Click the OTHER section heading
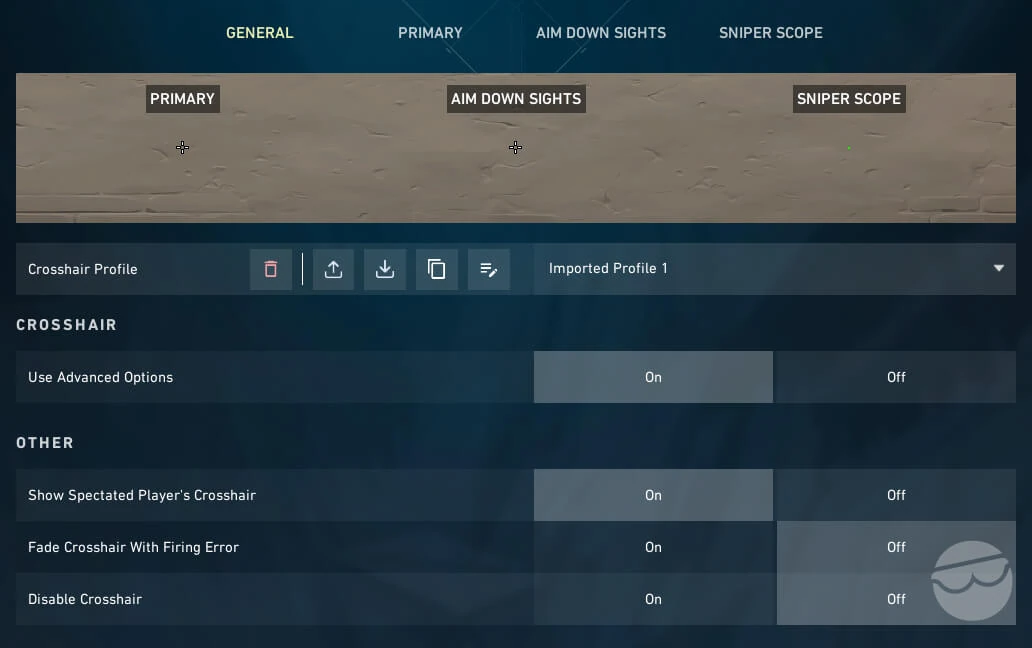The height and width of the screenshot is (648, 1032). pyautogui.click(x=45, y=443)
